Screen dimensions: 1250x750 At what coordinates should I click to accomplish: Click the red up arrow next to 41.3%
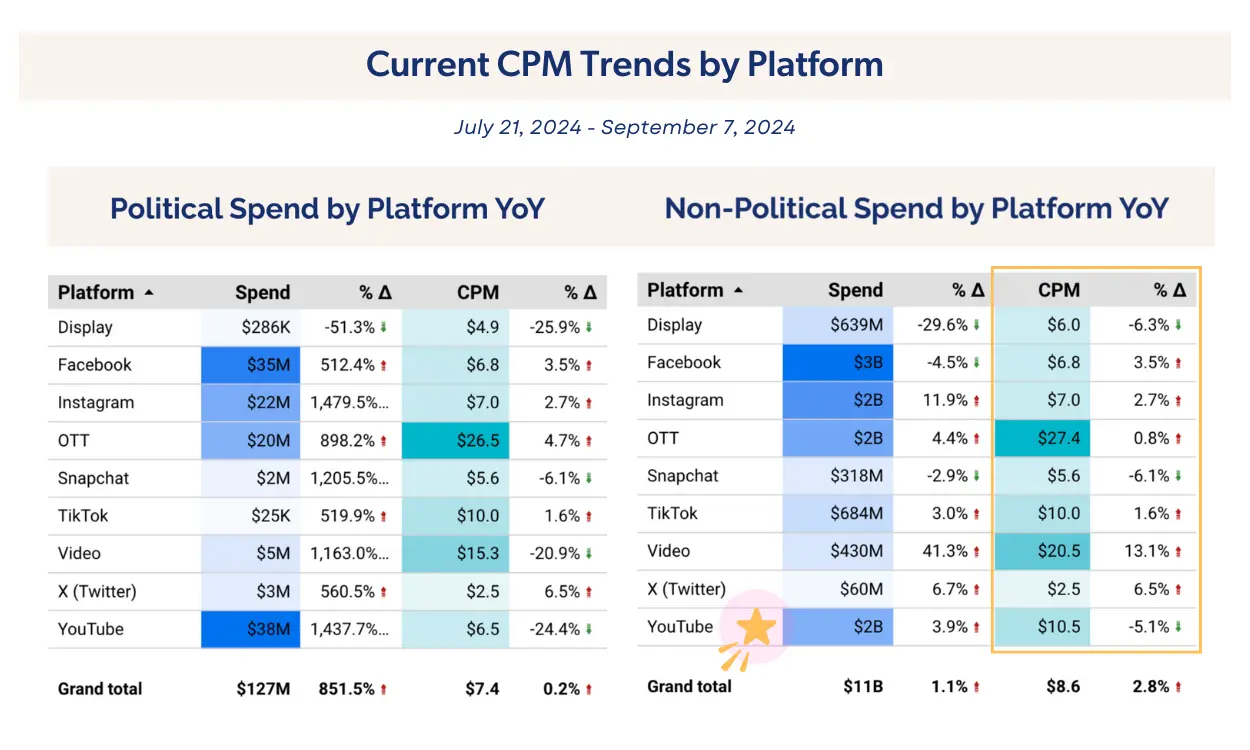point(977,551)
